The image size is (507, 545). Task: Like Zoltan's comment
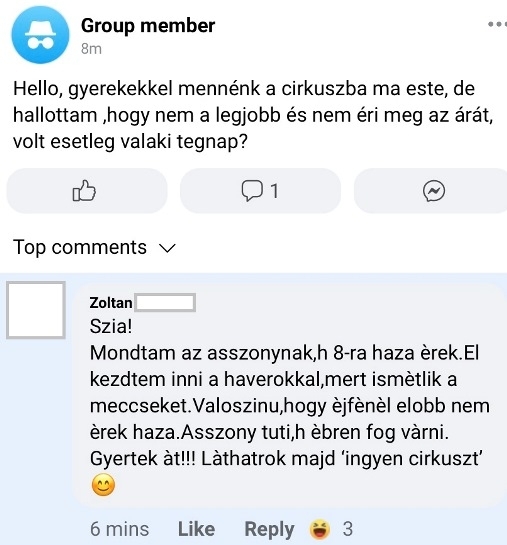(196, 529)
